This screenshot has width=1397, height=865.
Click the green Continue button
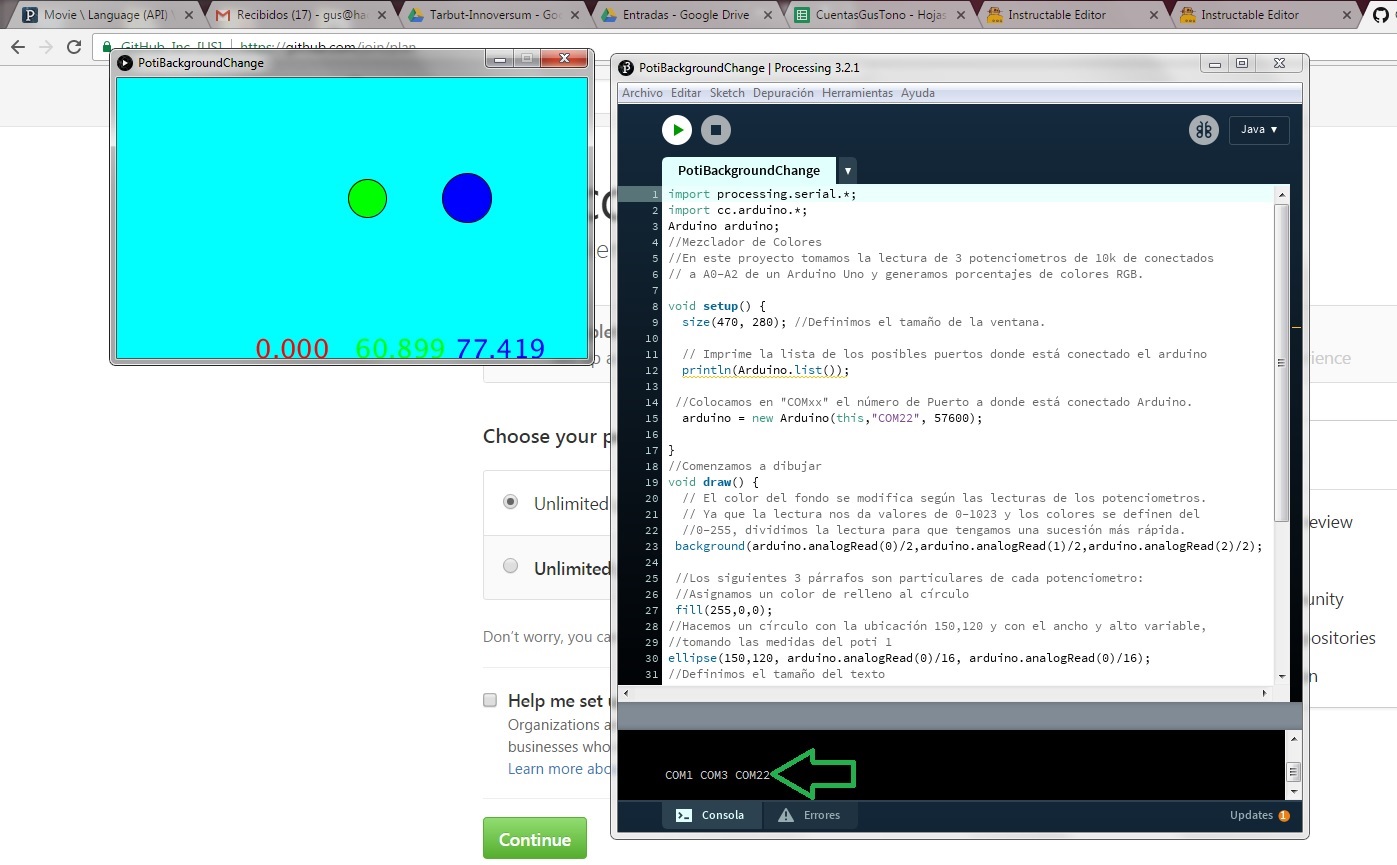click(x=535, y=839)
